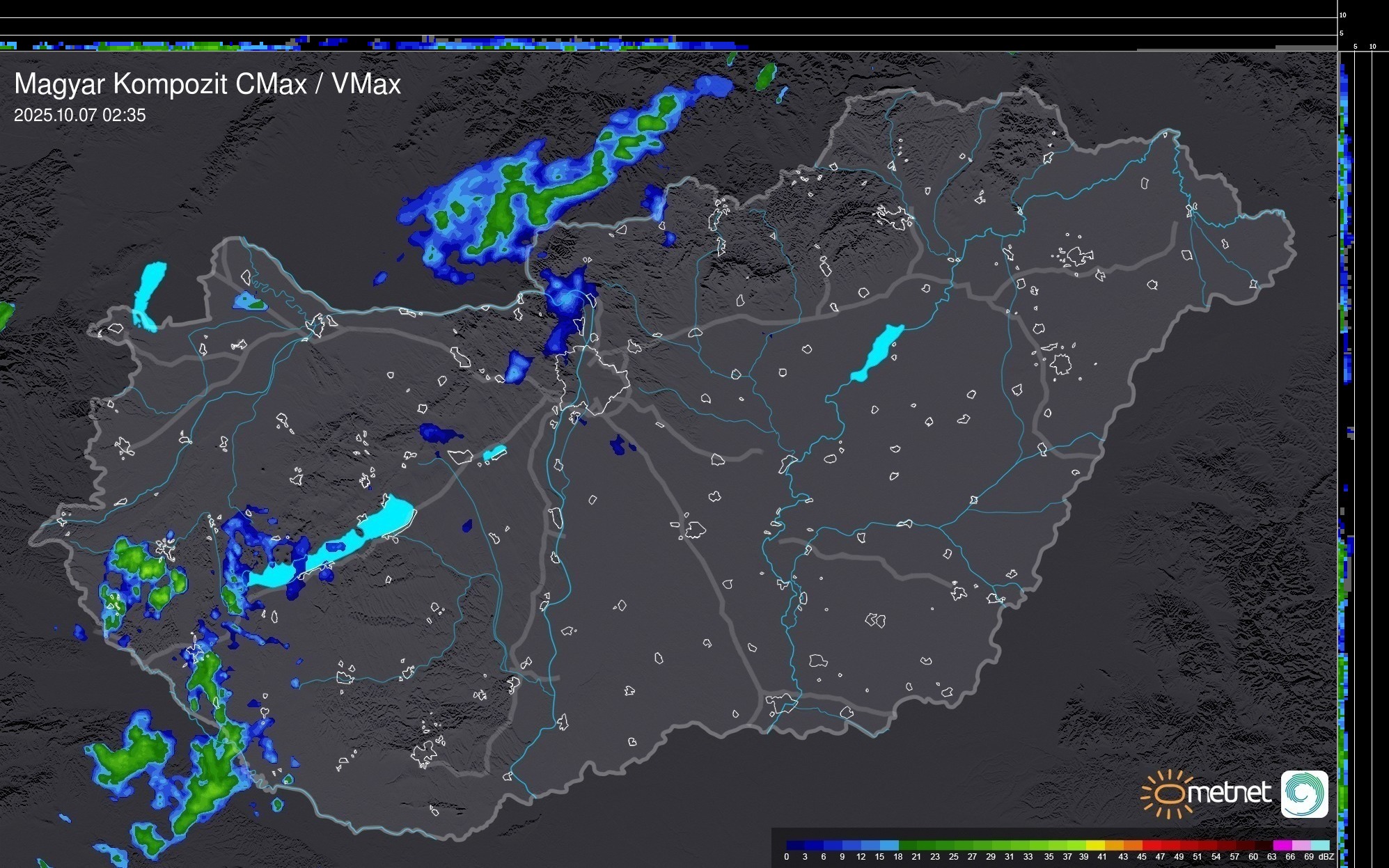Click the blue echo over the Danube Bend
Screen dimensions: 1389x868
point(565,299)
